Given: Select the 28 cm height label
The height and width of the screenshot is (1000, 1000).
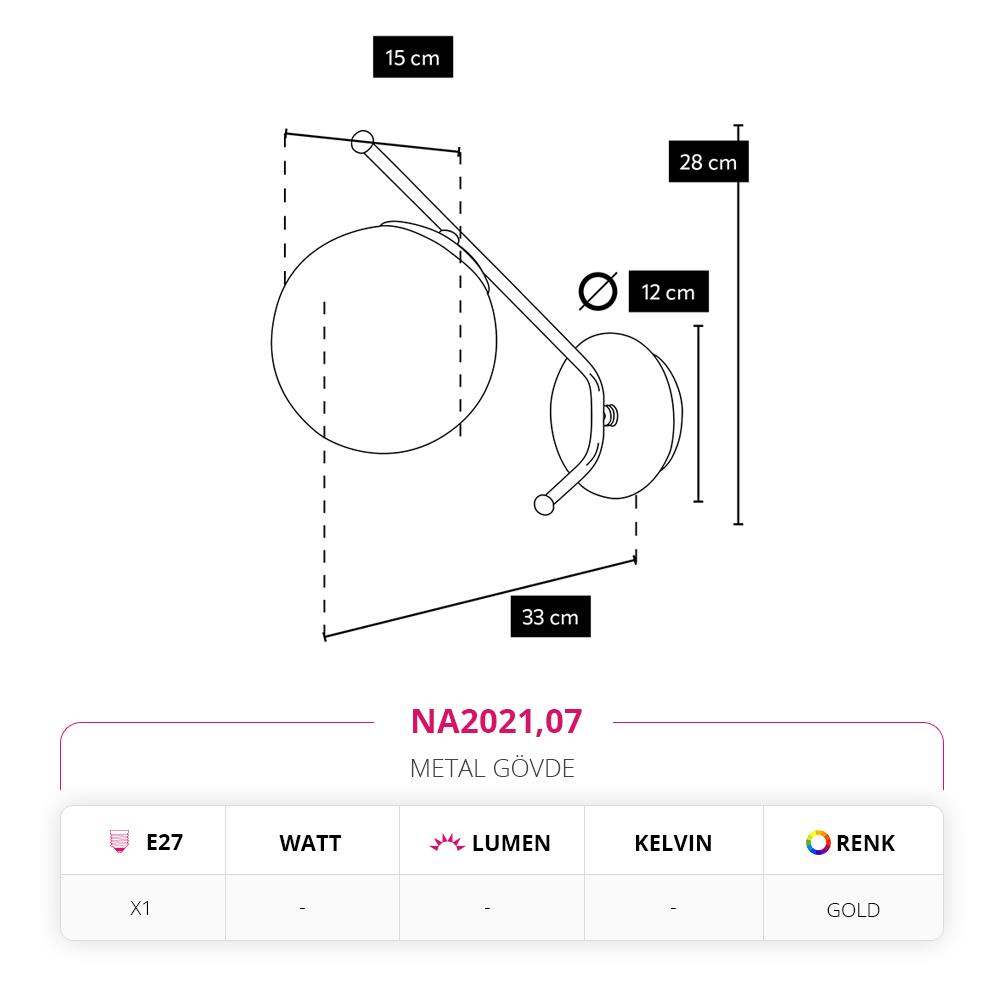Looking at the screenshot, I should click(x=708, y=162).
